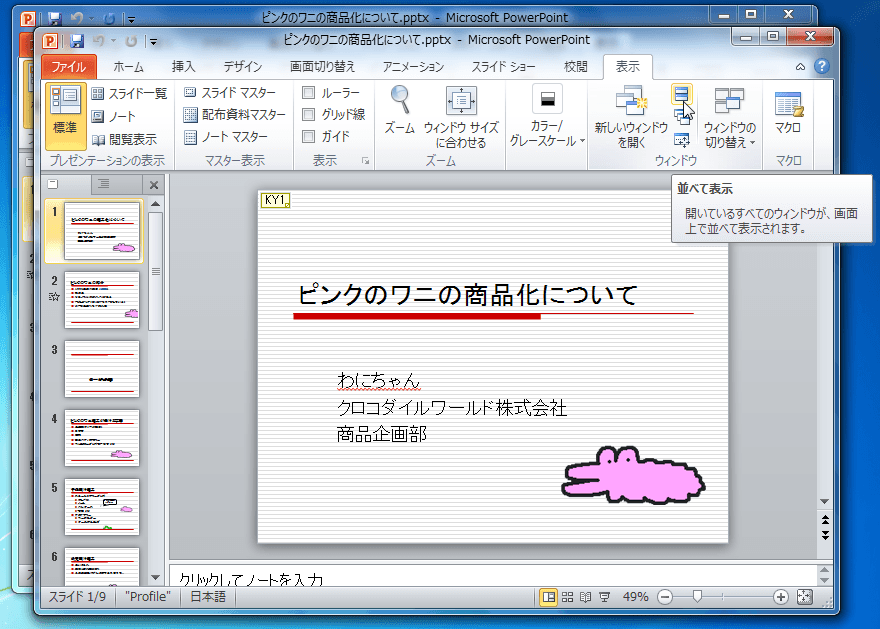This screenshot has width=880, height=629.
Task: Click the zoom slider handle
Action: tap(698, 596)
